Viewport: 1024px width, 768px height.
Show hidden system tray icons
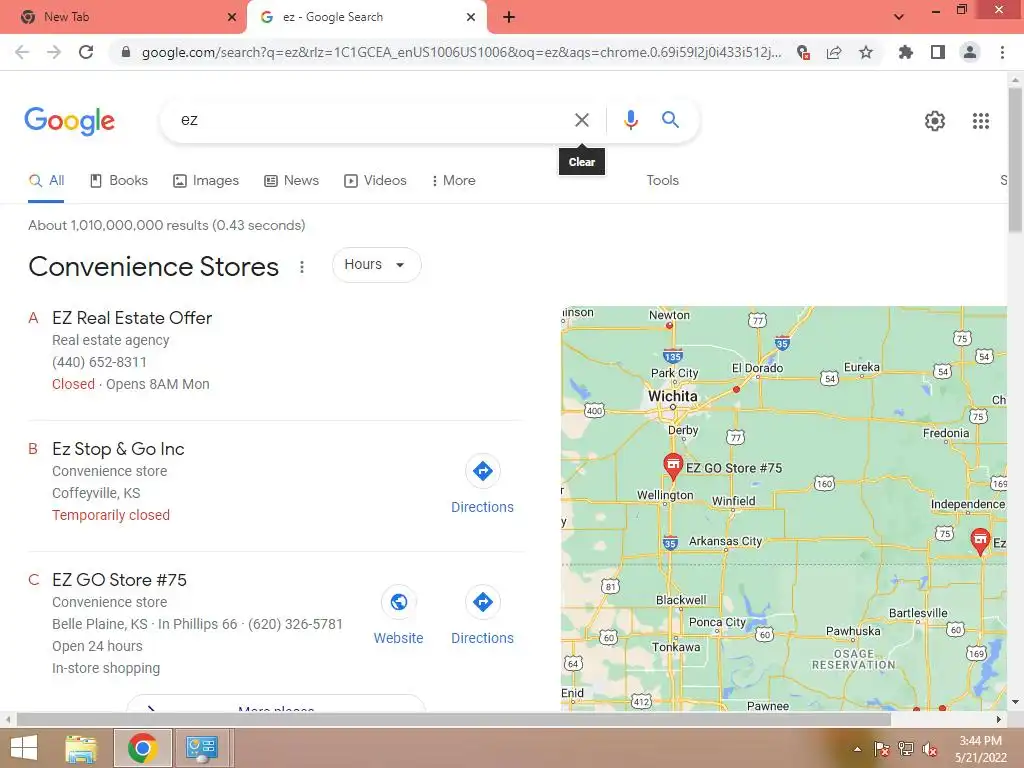857,749
